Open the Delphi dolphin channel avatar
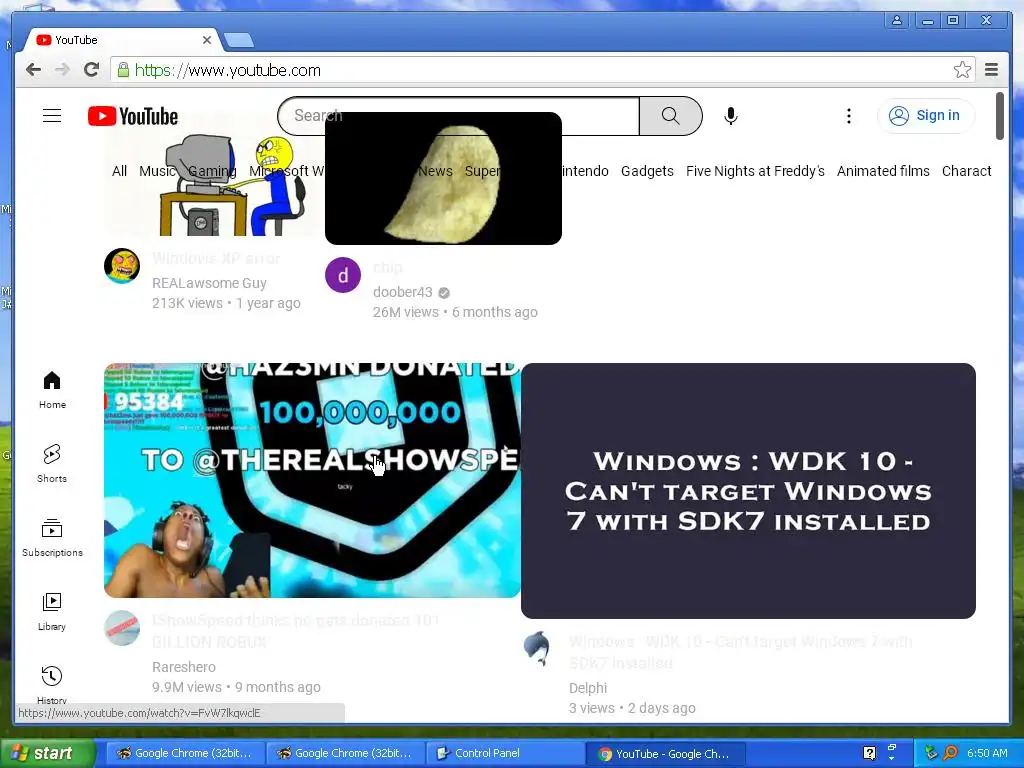The height and width of the screenshot is (768, 1024). pos(539,648)
